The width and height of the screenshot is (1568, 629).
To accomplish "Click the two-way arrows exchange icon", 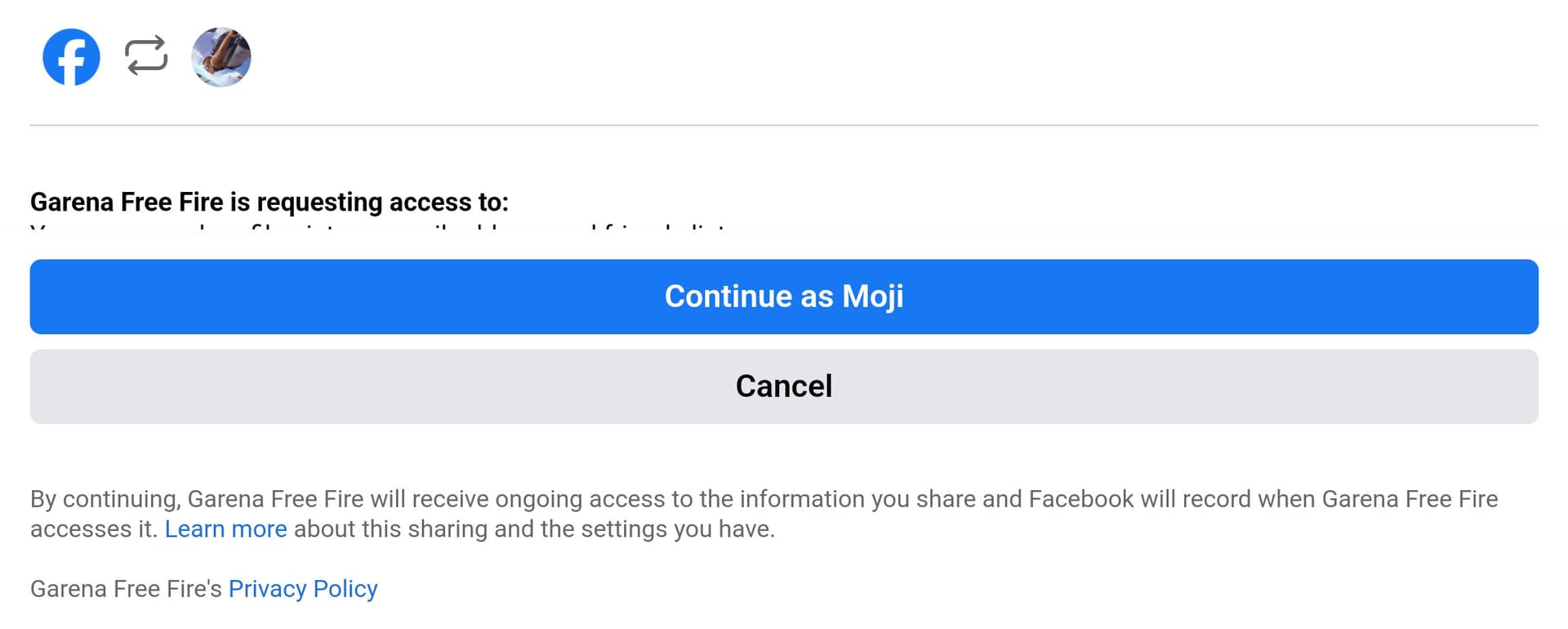I will 146,56.
